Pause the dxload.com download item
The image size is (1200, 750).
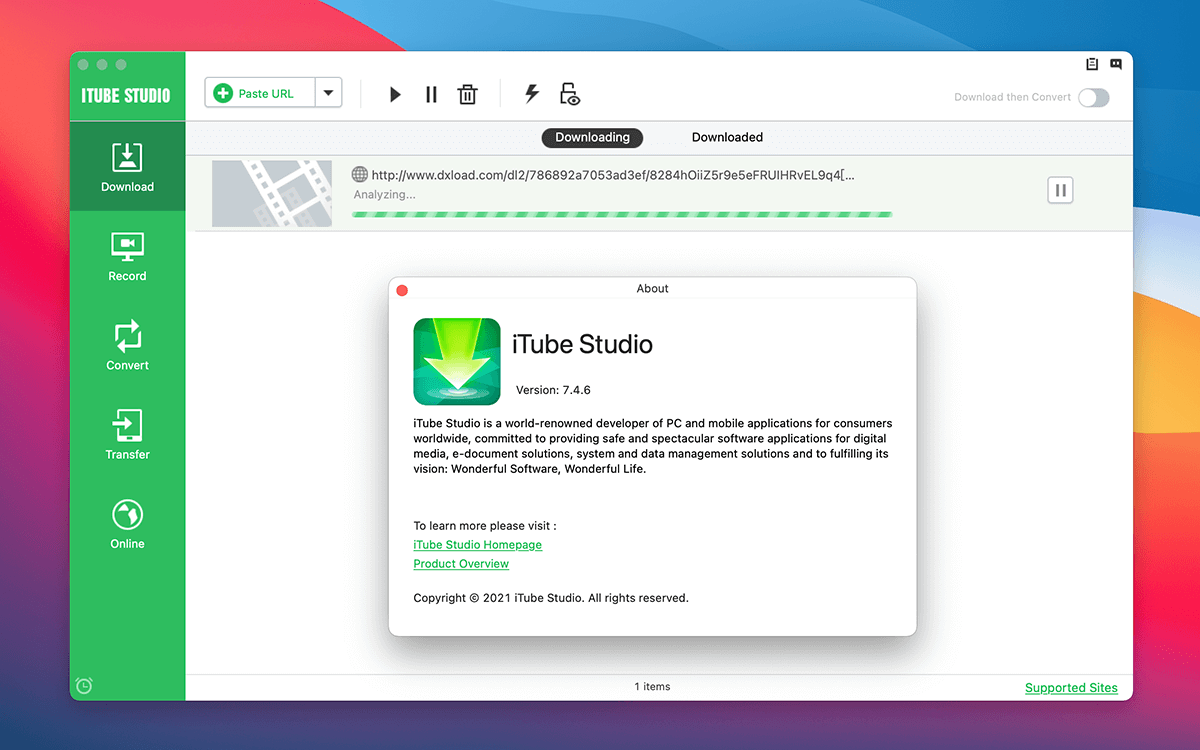(x=1060, y=190)
